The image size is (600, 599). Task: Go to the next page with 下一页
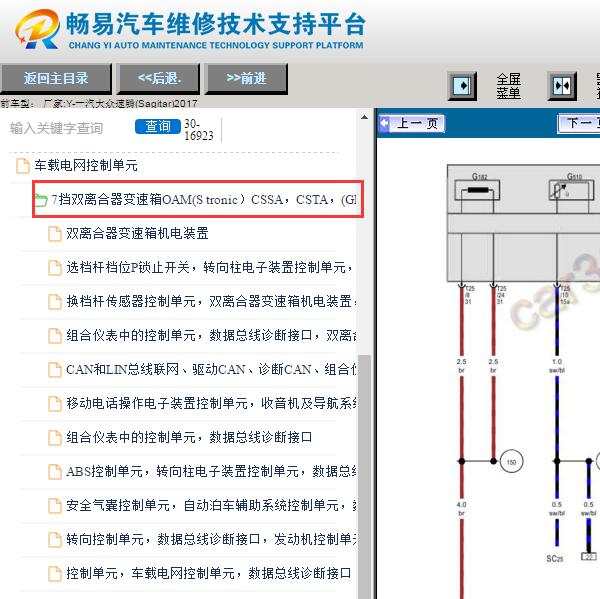[x=579, y=123]
